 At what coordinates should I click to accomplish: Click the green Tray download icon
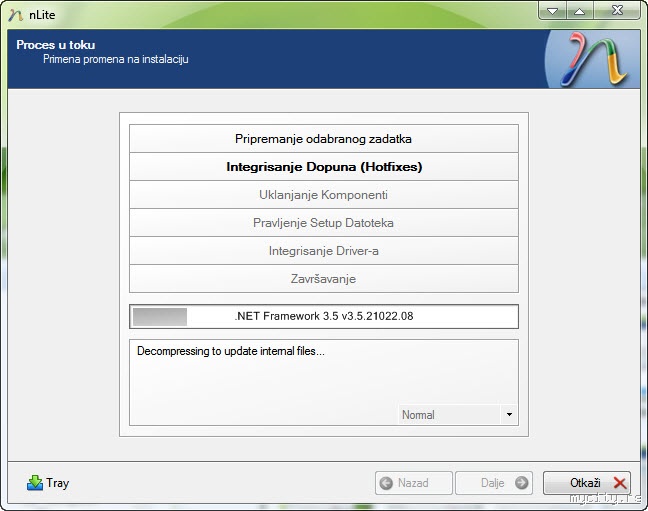pos(35,482)
